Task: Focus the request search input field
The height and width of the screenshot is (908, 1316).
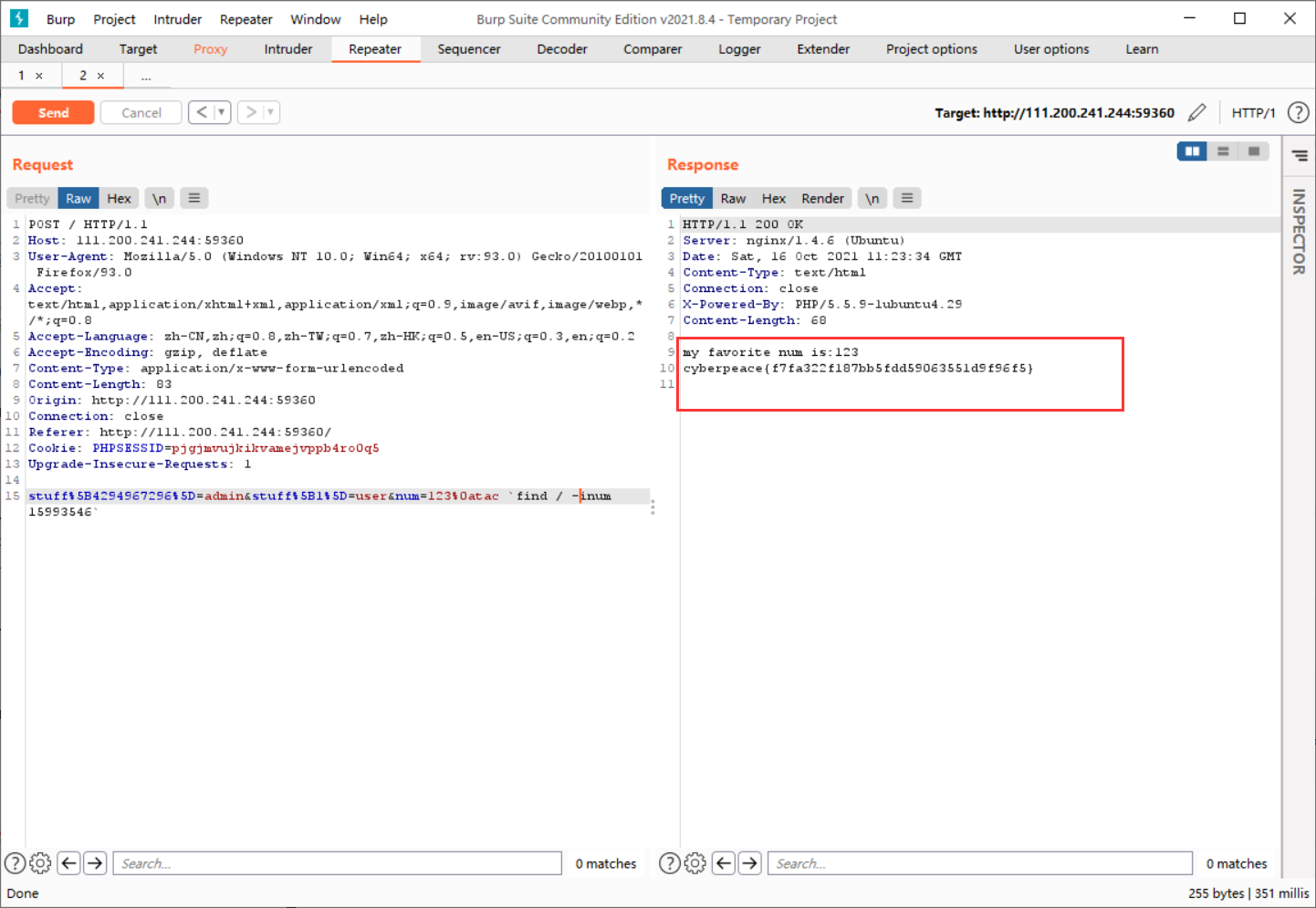Action: (337, 863)
